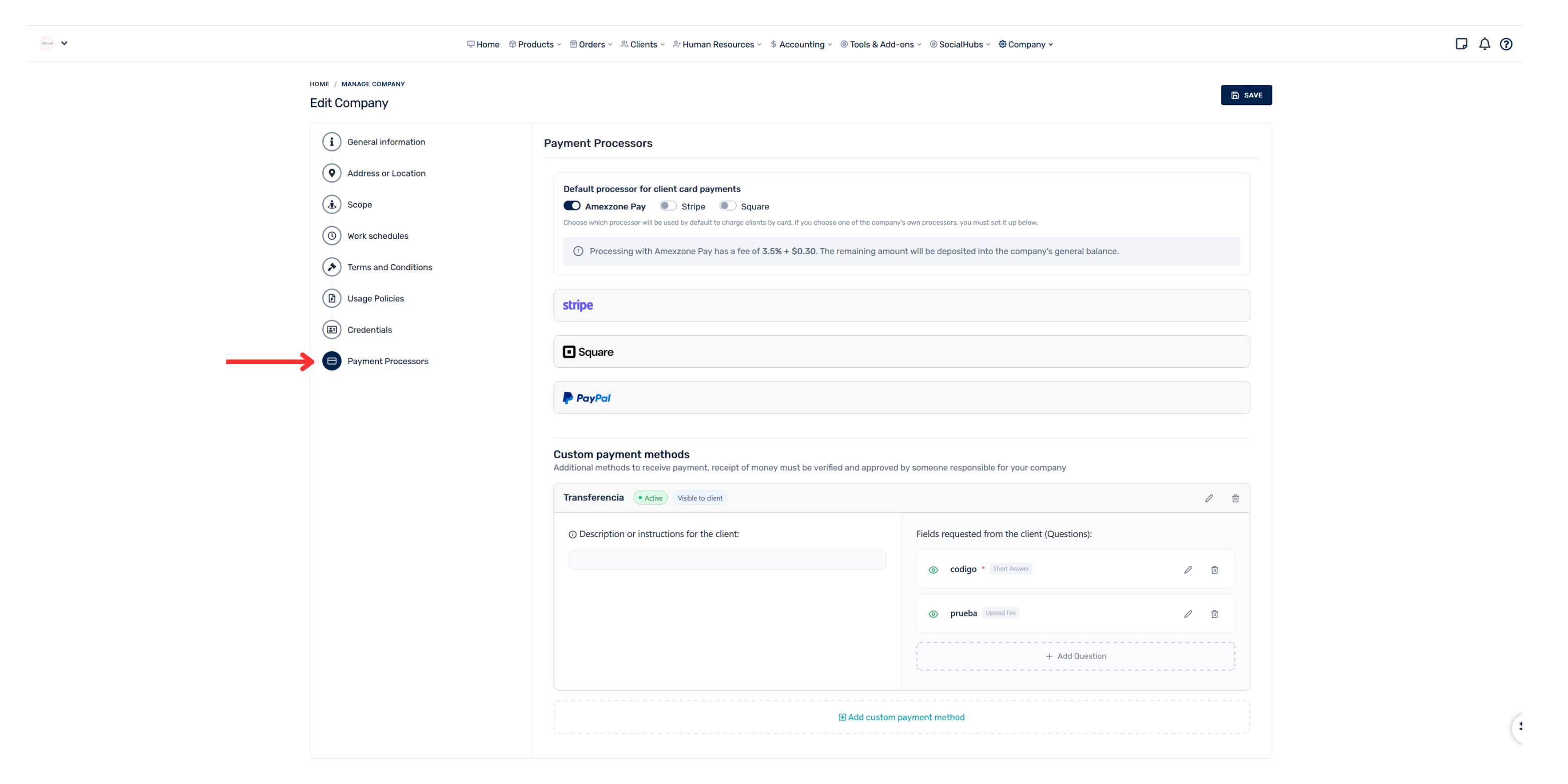The height and width of the screenshot is (784, 1568).
Task: Toggle visibility of codigo question
Action: pos(933,570)
